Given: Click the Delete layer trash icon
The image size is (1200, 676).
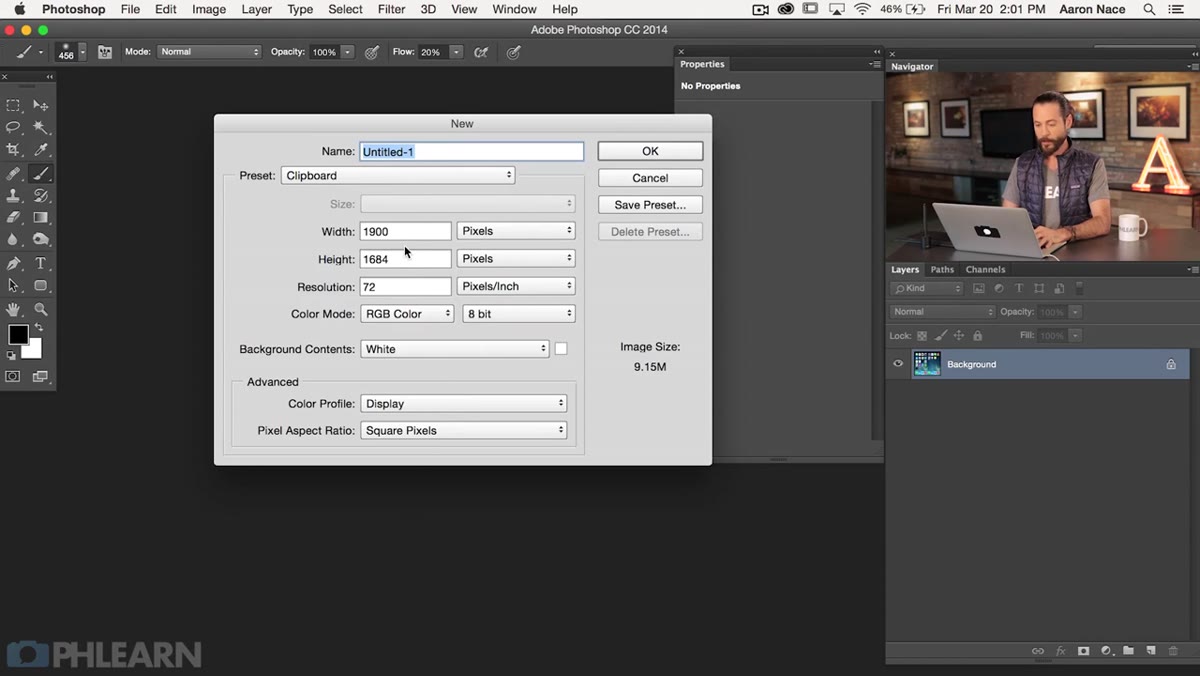Looking at the screenshot, I should pyautogui.click(x=1174, y=651).
